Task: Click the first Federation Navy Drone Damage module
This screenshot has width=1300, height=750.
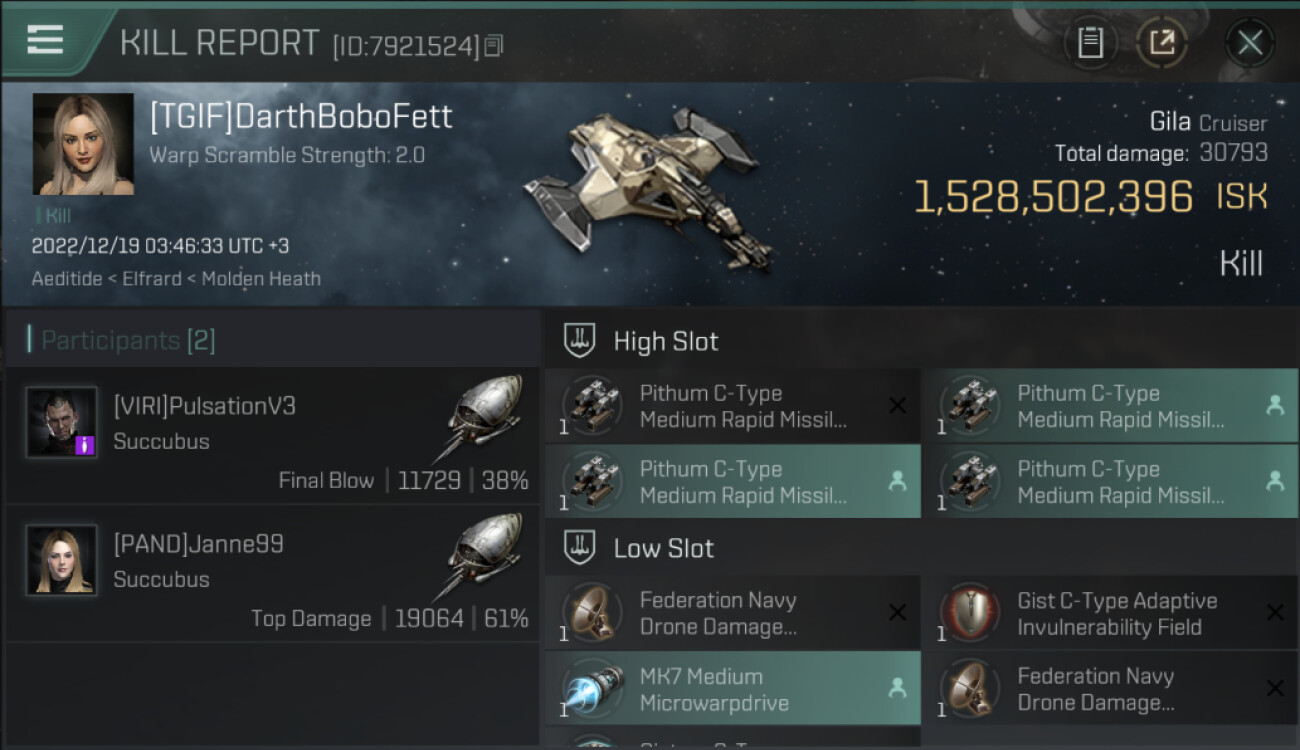Action: pyautogui.click(x=733, y=613)
